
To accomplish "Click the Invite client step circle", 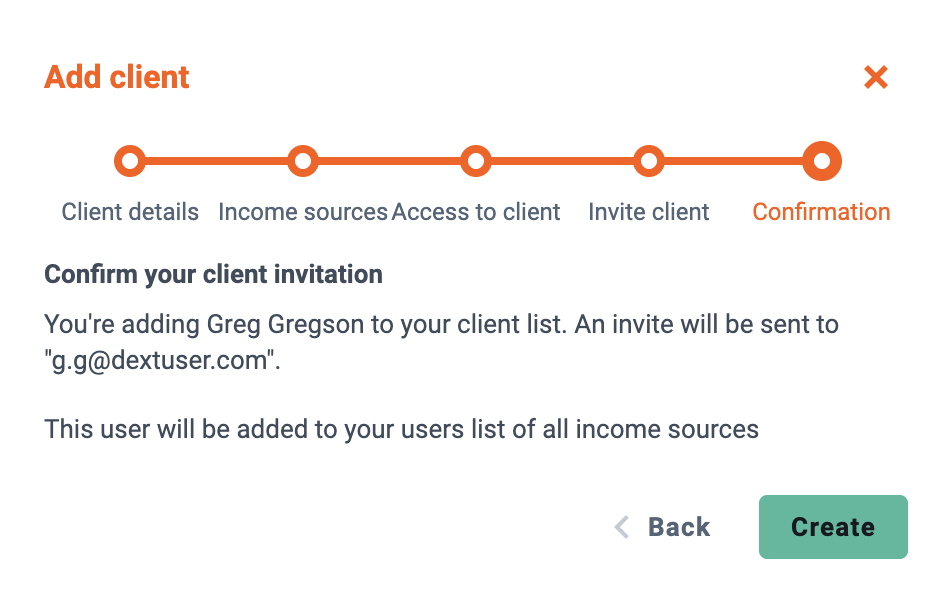I will point(649,161).
